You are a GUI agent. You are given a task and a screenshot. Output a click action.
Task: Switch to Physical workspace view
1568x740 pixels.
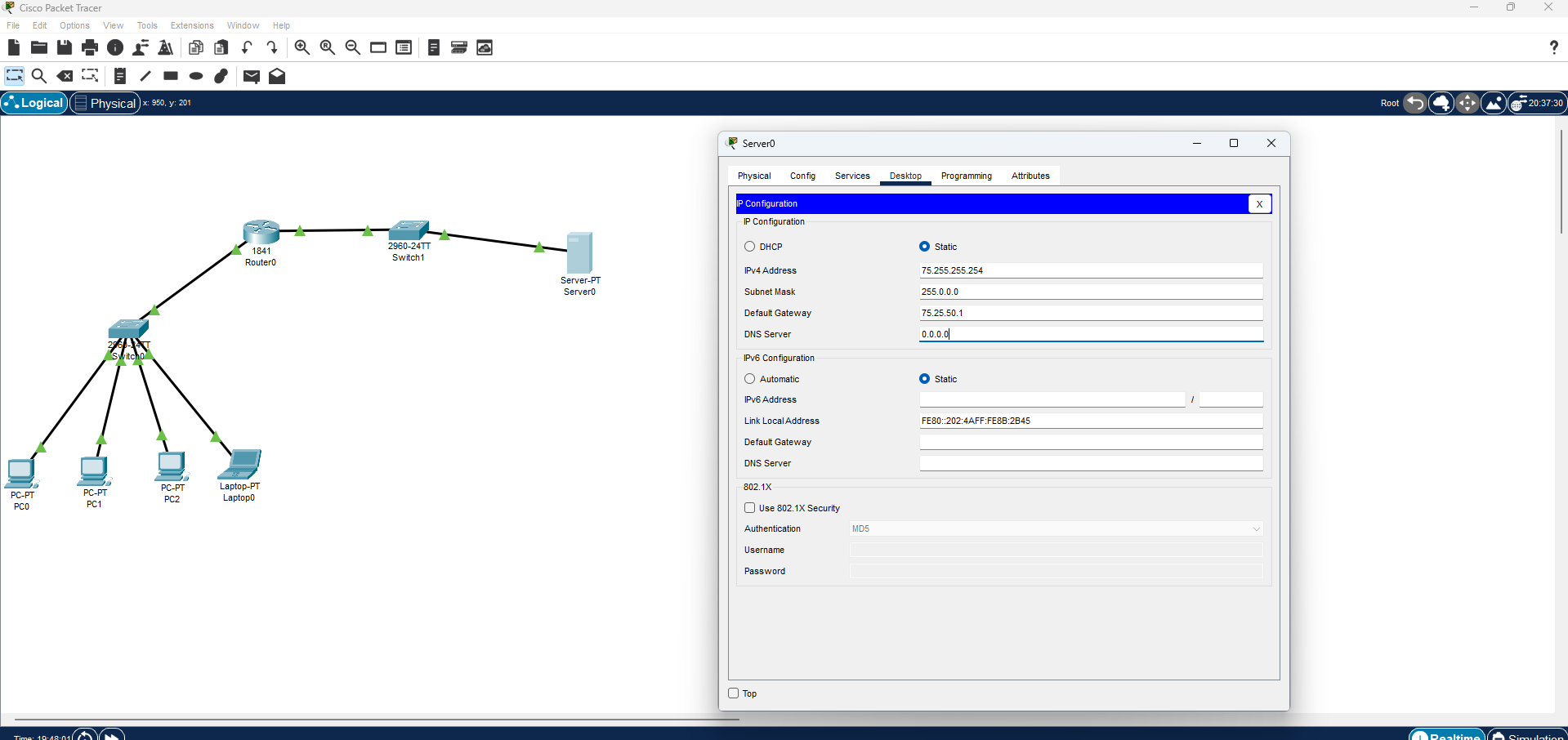click(x=105, y=103)
